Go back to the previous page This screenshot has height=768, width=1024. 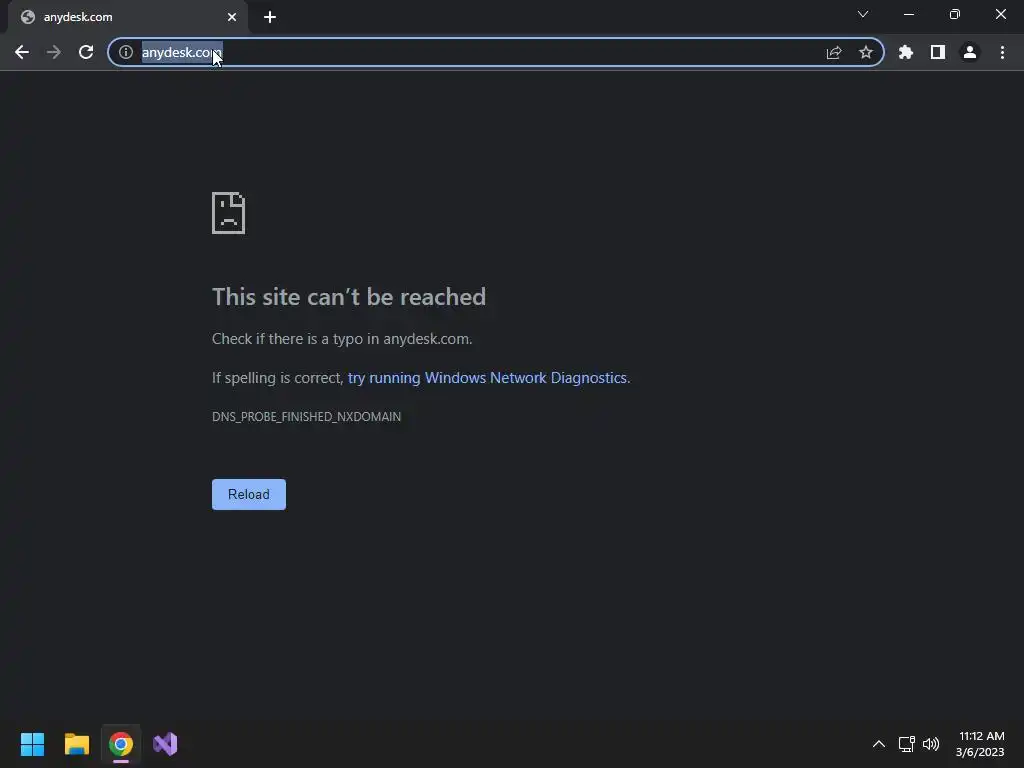(22, 52)
